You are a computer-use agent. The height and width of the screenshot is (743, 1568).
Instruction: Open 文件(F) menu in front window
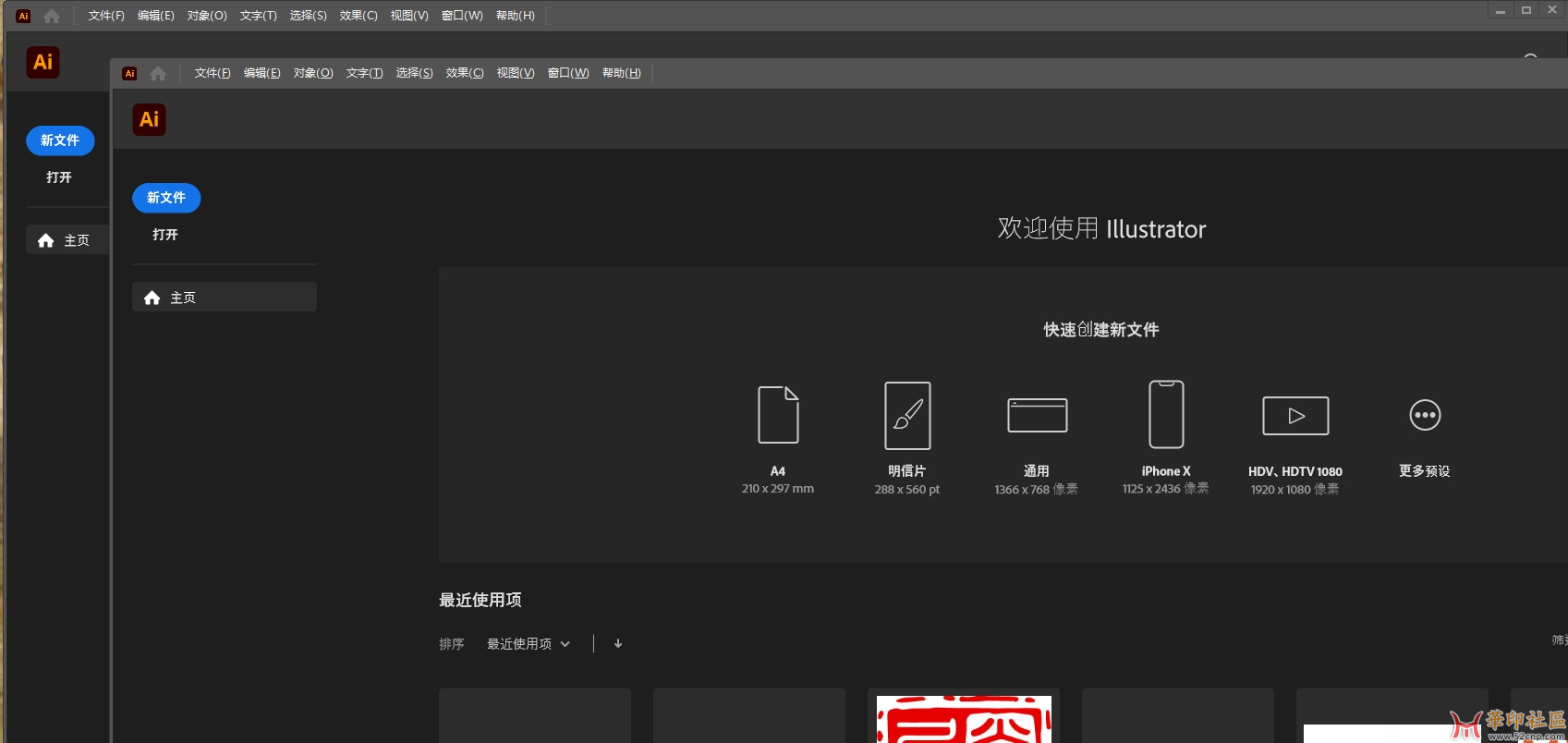tap(213, 73)
